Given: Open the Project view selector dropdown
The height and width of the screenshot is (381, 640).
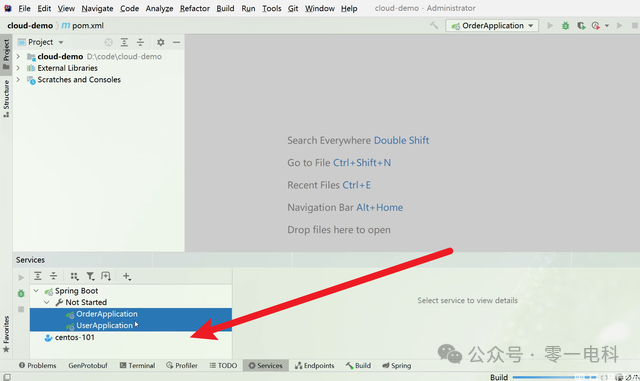Looking at the screenshot, I should pyautogui.click(x=41, y=42).
